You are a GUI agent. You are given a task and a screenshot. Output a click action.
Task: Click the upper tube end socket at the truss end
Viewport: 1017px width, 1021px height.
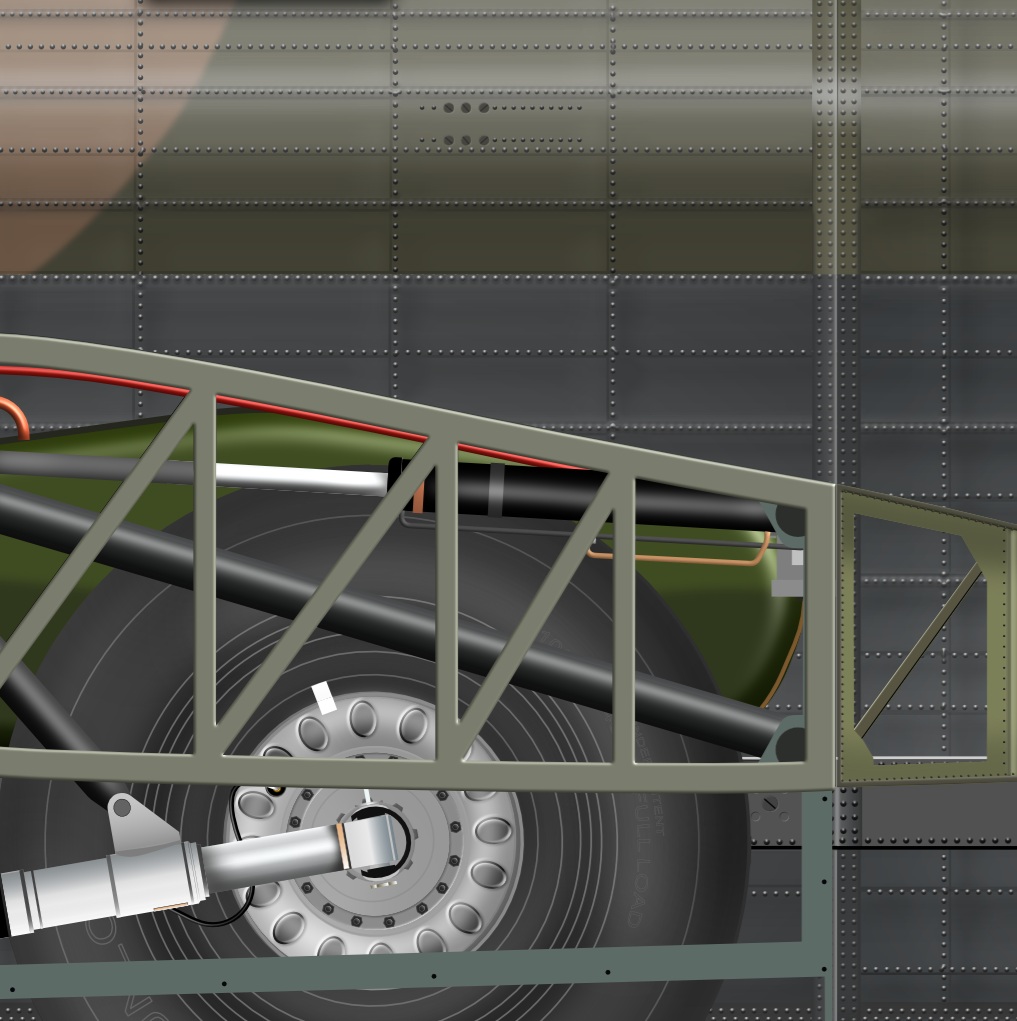788,520
